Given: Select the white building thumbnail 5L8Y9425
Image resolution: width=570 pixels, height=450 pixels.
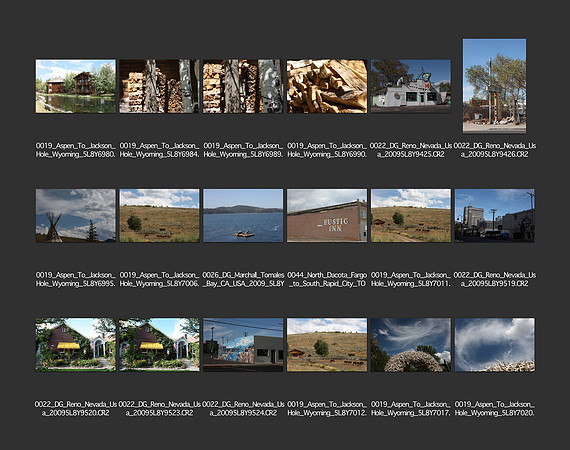Looking at the screenshot, I should pos(411,86).
